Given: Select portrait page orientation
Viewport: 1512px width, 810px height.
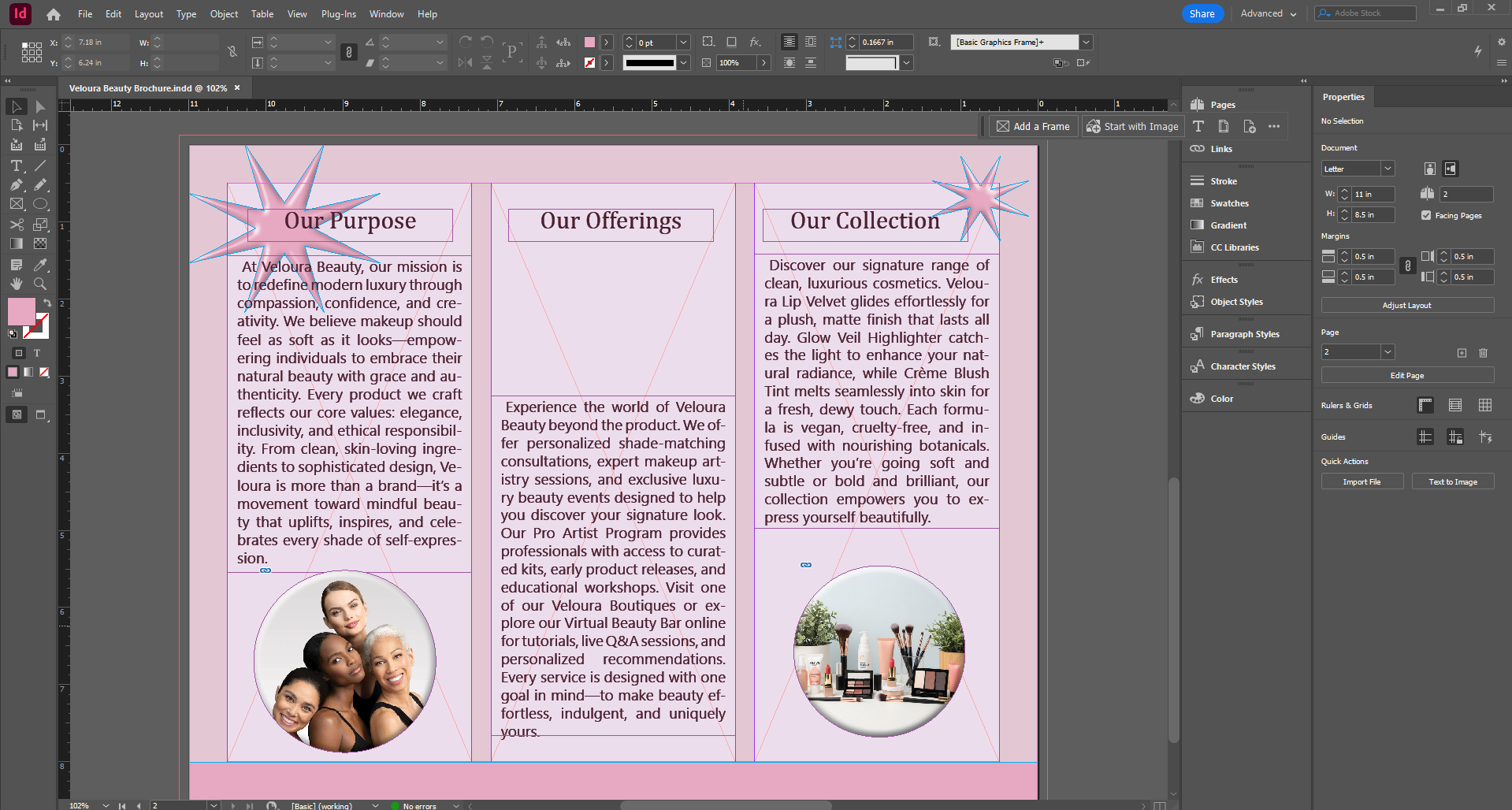Looking at the screenshot, I should pyautogui.click(x=1430, y=169).
